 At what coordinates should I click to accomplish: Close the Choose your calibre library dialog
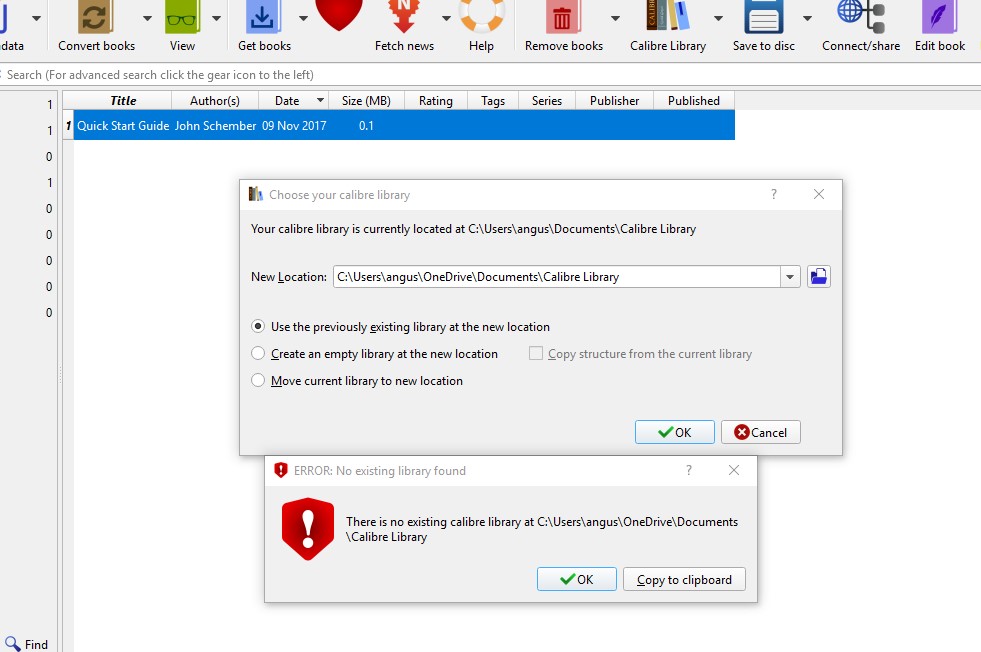(818, 194)
